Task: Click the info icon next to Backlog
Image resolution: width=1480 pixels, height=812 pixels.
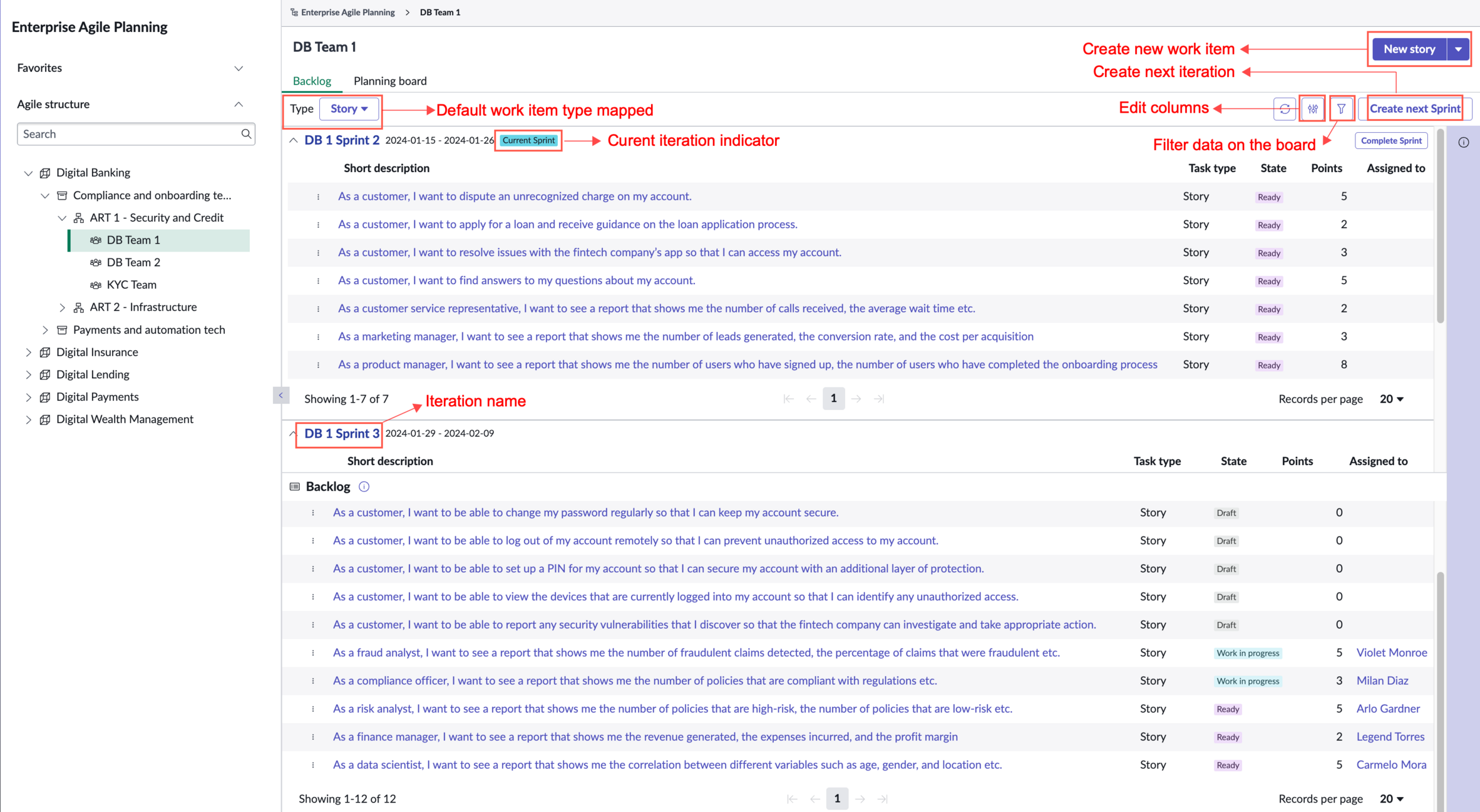Action: (364, 486)
